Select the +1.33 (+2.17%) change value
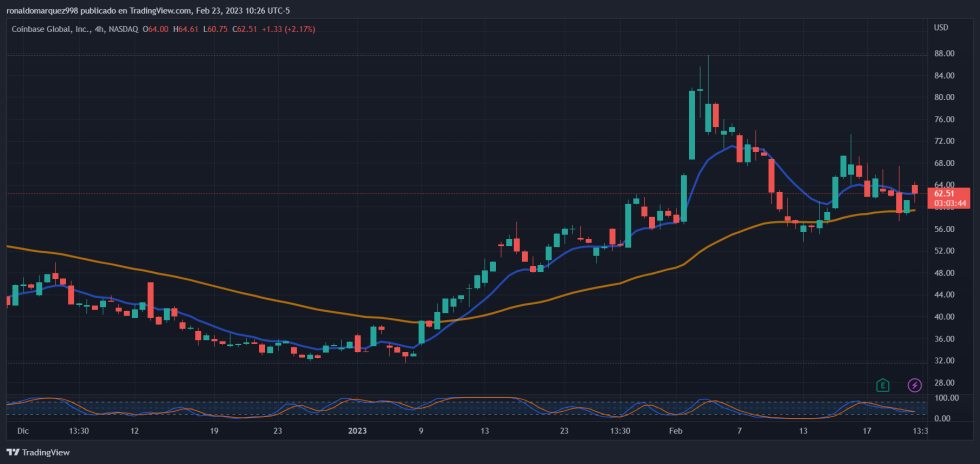 (x=287, y=29)
